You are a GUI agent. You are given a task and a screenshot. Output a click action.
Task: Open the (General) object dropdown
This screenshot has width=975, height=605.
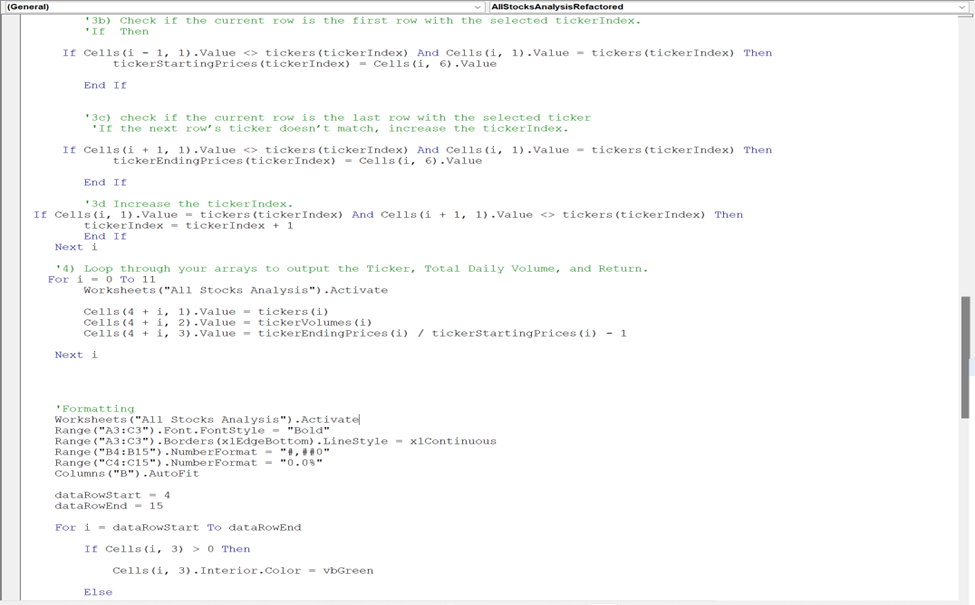(240, 6)
